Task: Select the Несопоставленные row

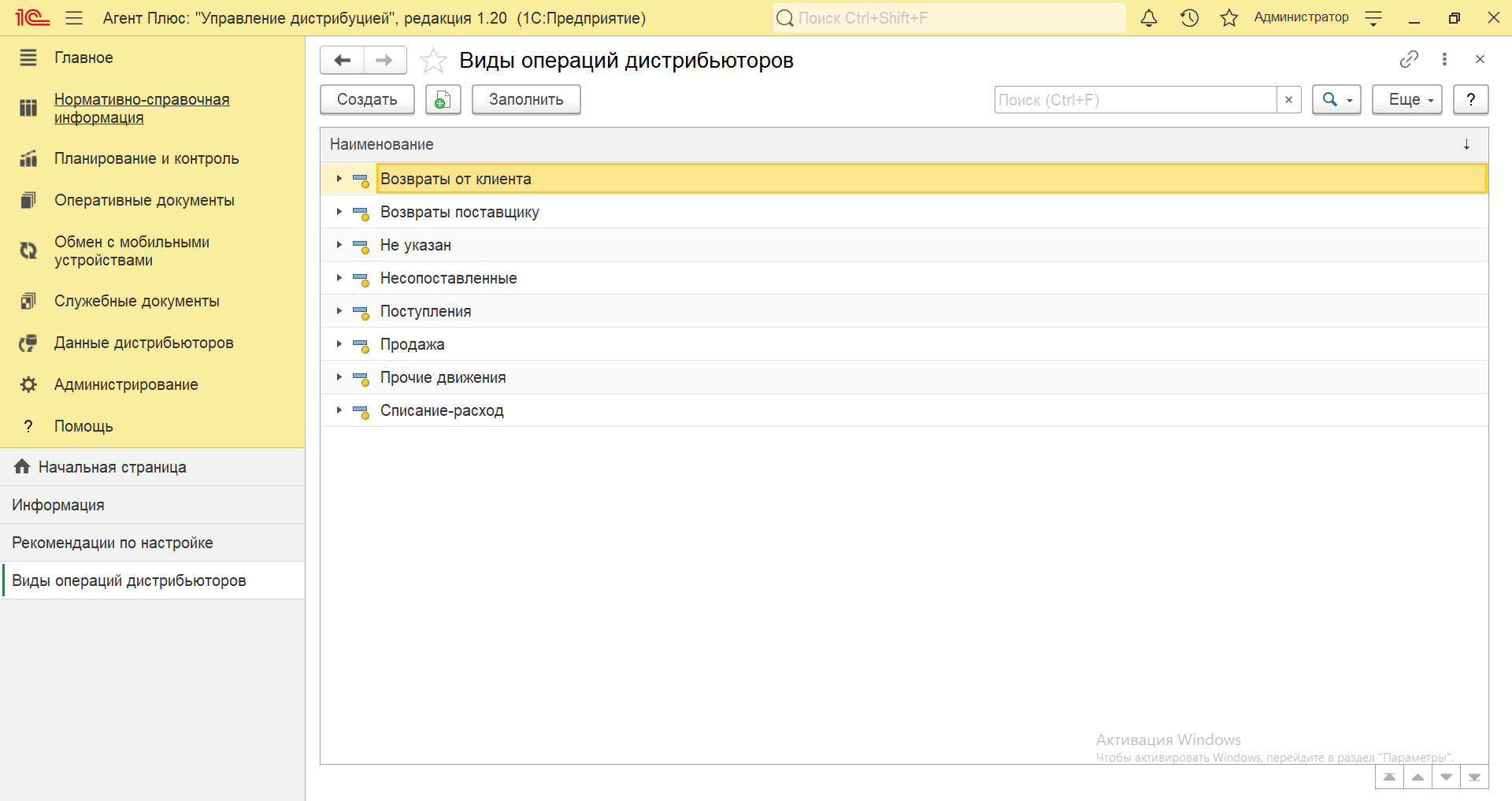Action: pyautogui.click(x=904, y=278)
